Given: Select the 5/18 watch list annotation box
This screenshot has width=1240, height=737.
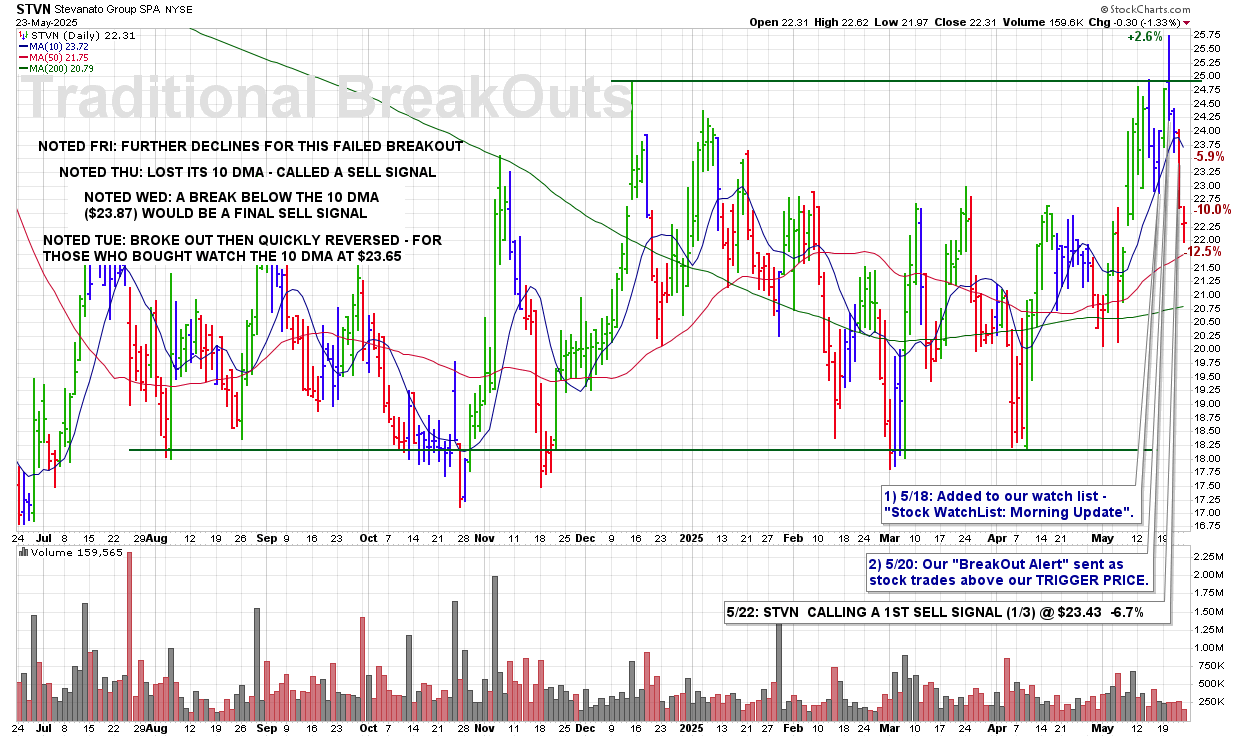Looking at the screenshot, I should (x=1011, y=504).
